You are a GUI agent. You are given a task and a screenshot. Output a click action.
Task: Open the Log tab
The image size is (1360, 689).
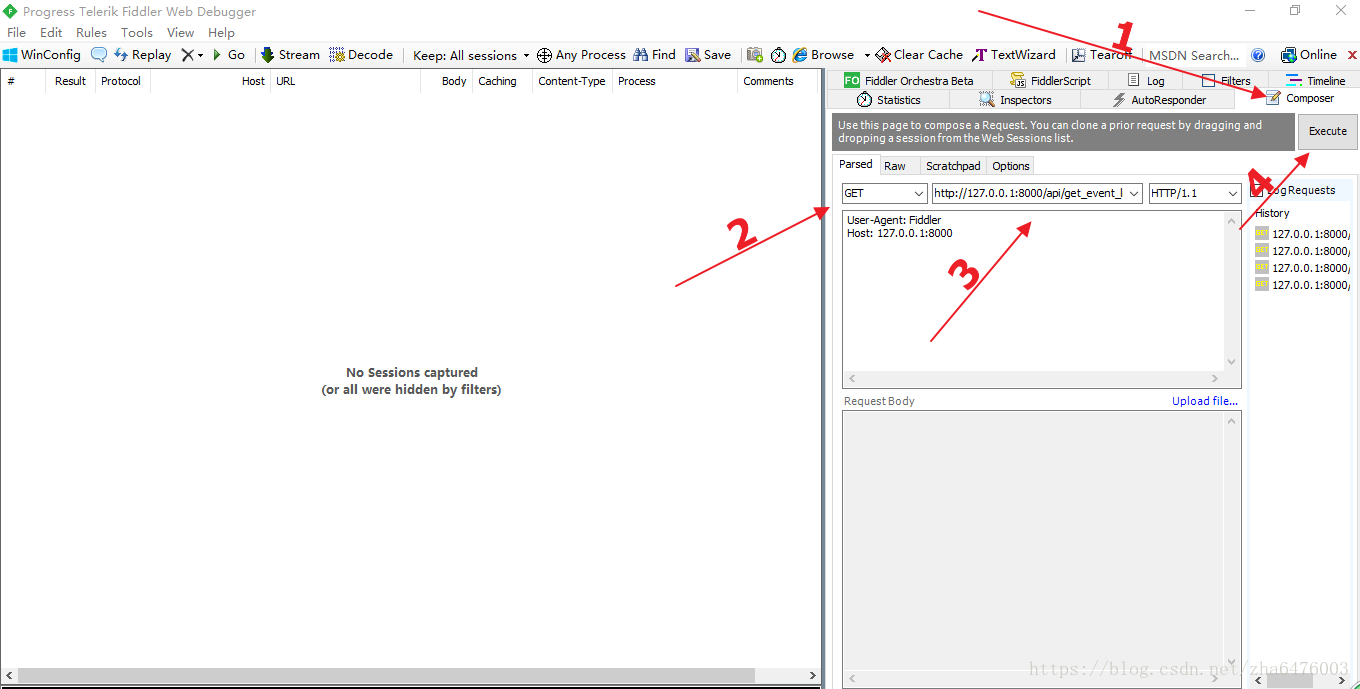pyautogui.click(x=1146, y=80)
